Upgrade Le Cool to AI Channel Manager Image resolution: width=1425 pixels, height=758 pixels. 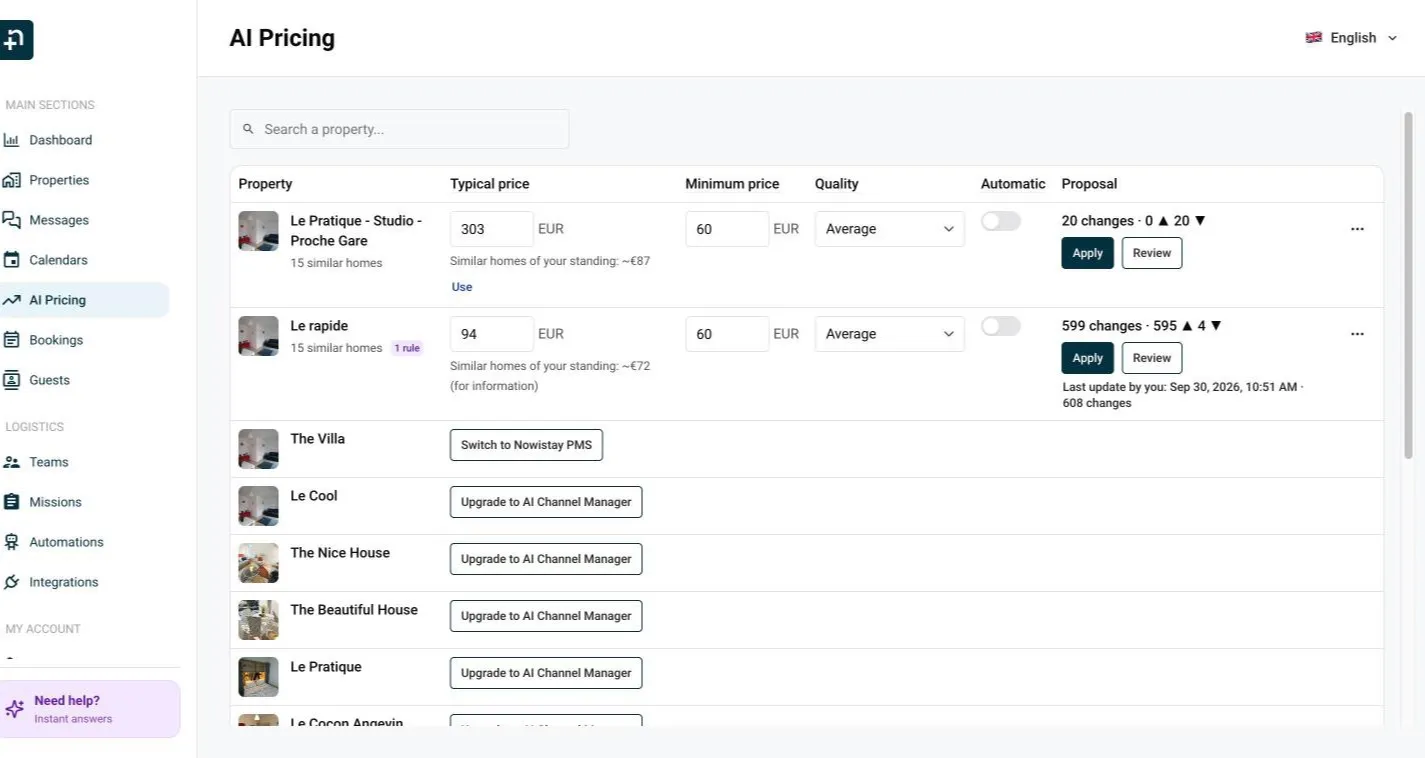546,502
